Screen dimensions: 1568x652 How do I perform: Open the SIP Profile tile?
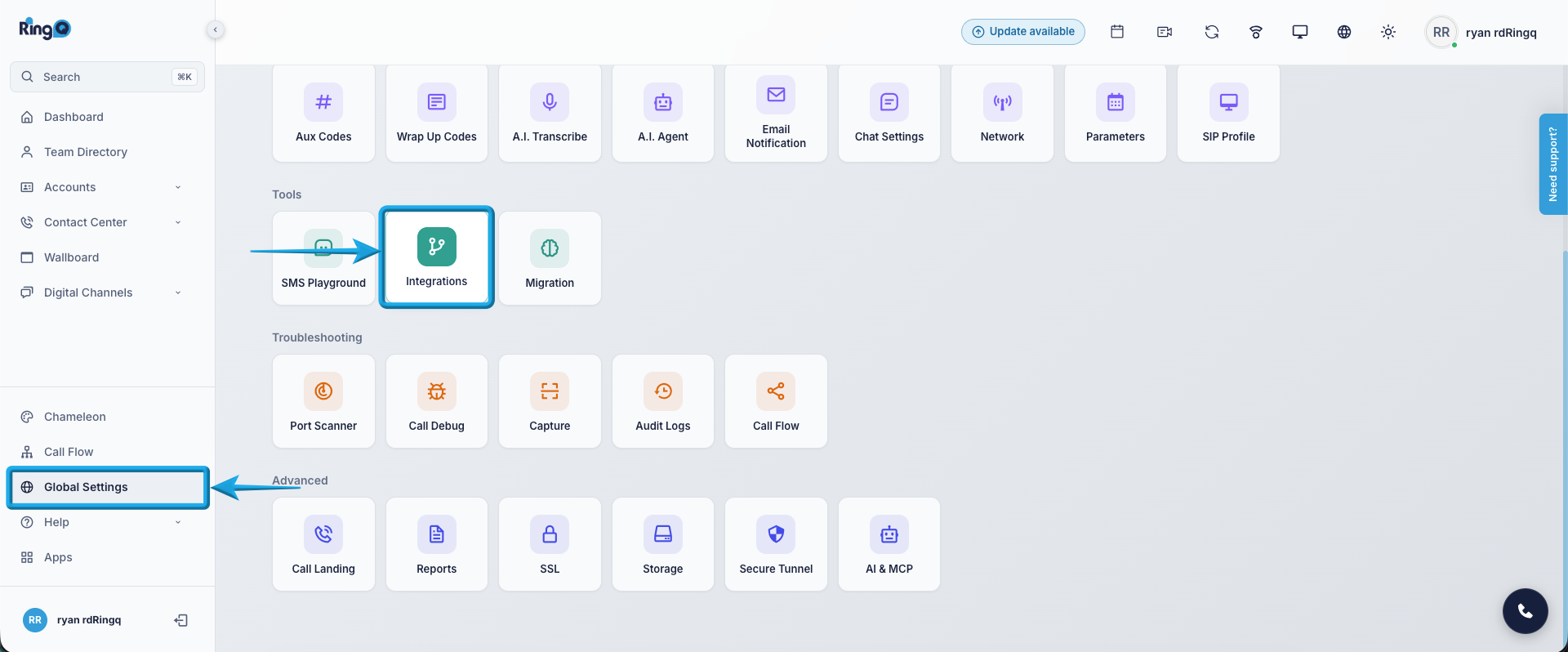1228,114
